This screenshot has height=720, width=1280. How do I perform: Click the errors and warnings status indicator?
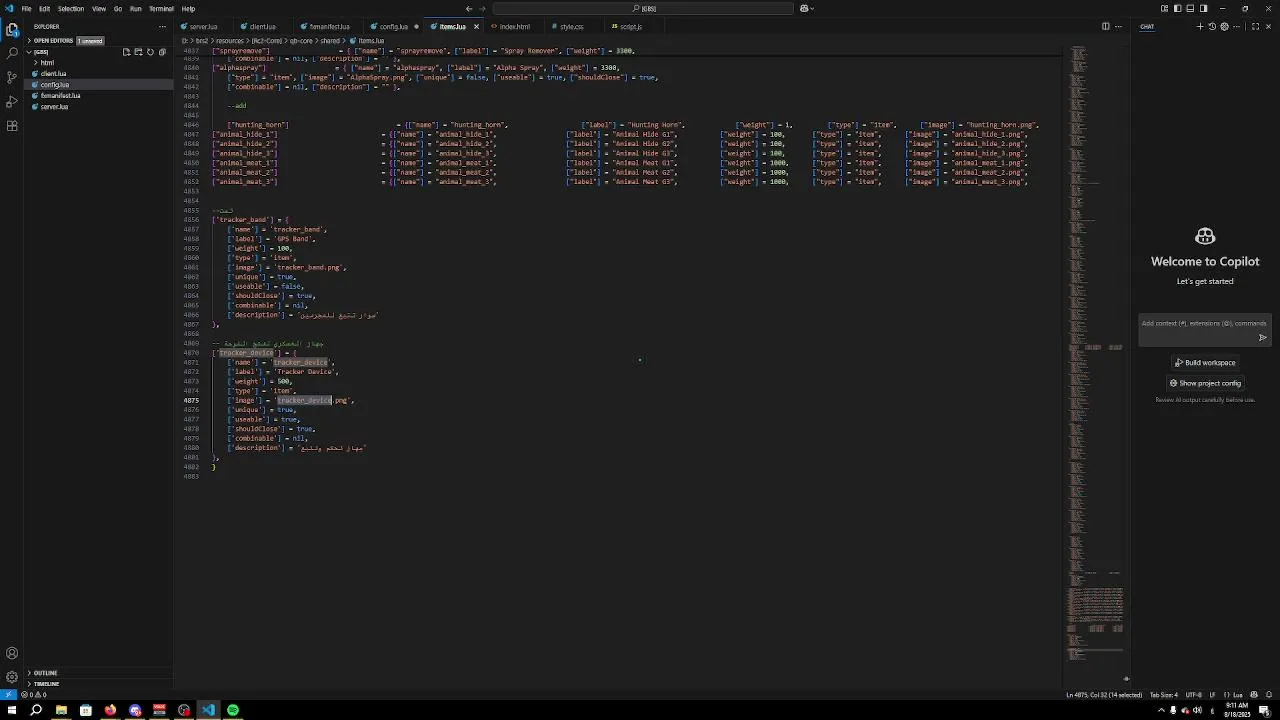coord(33,695)
